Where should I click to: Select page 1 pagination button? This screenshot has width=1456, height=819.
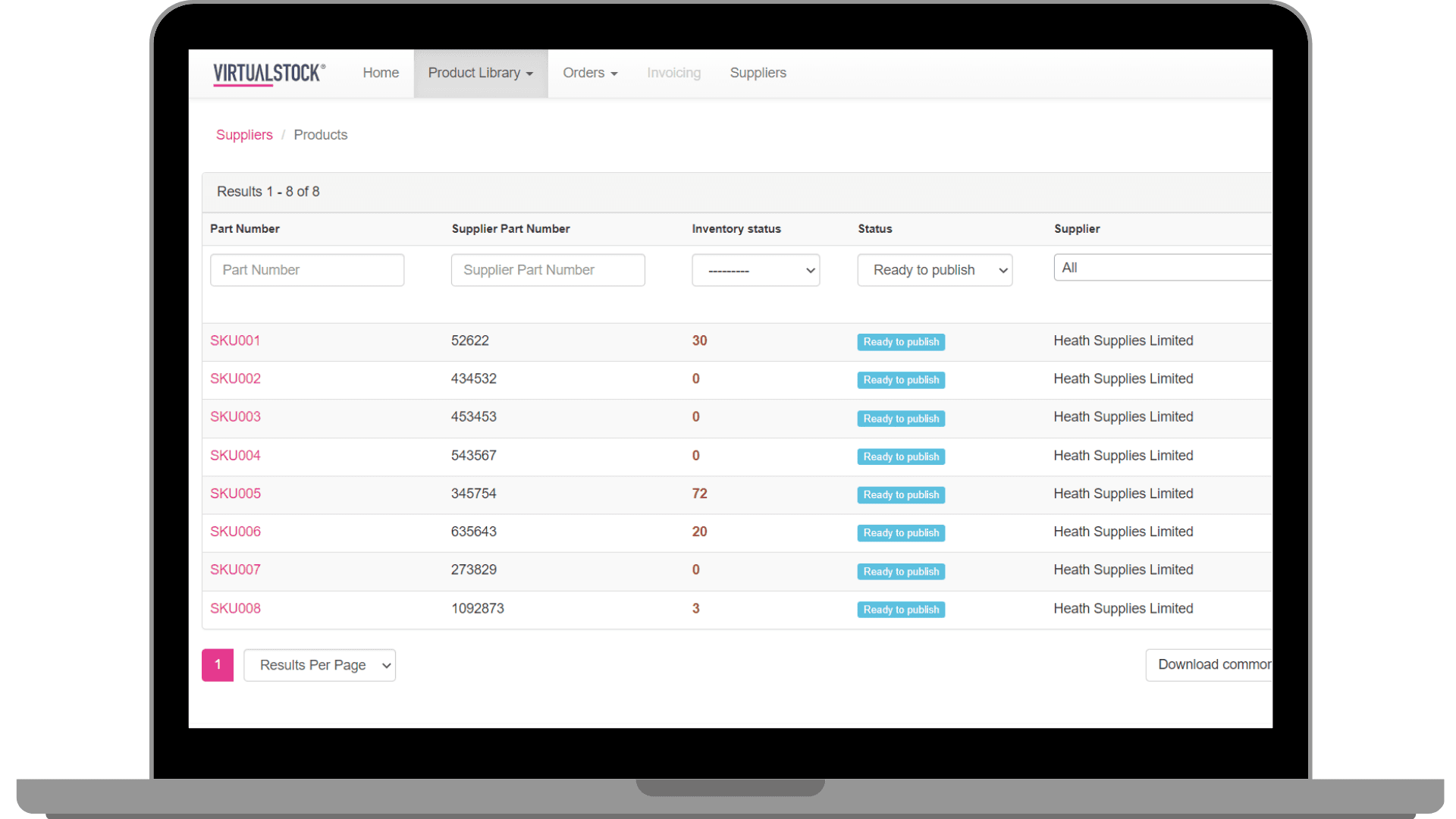(x=218, y=665)
